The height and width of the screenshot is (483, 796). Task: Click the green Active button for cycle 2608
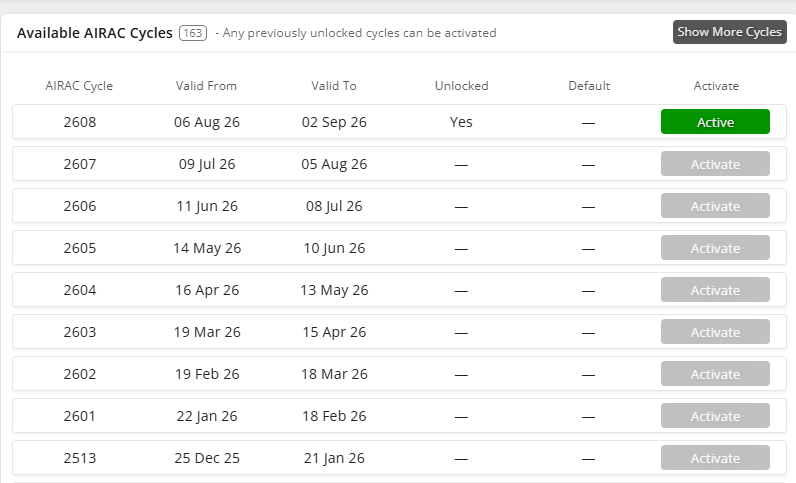(715, 122)
